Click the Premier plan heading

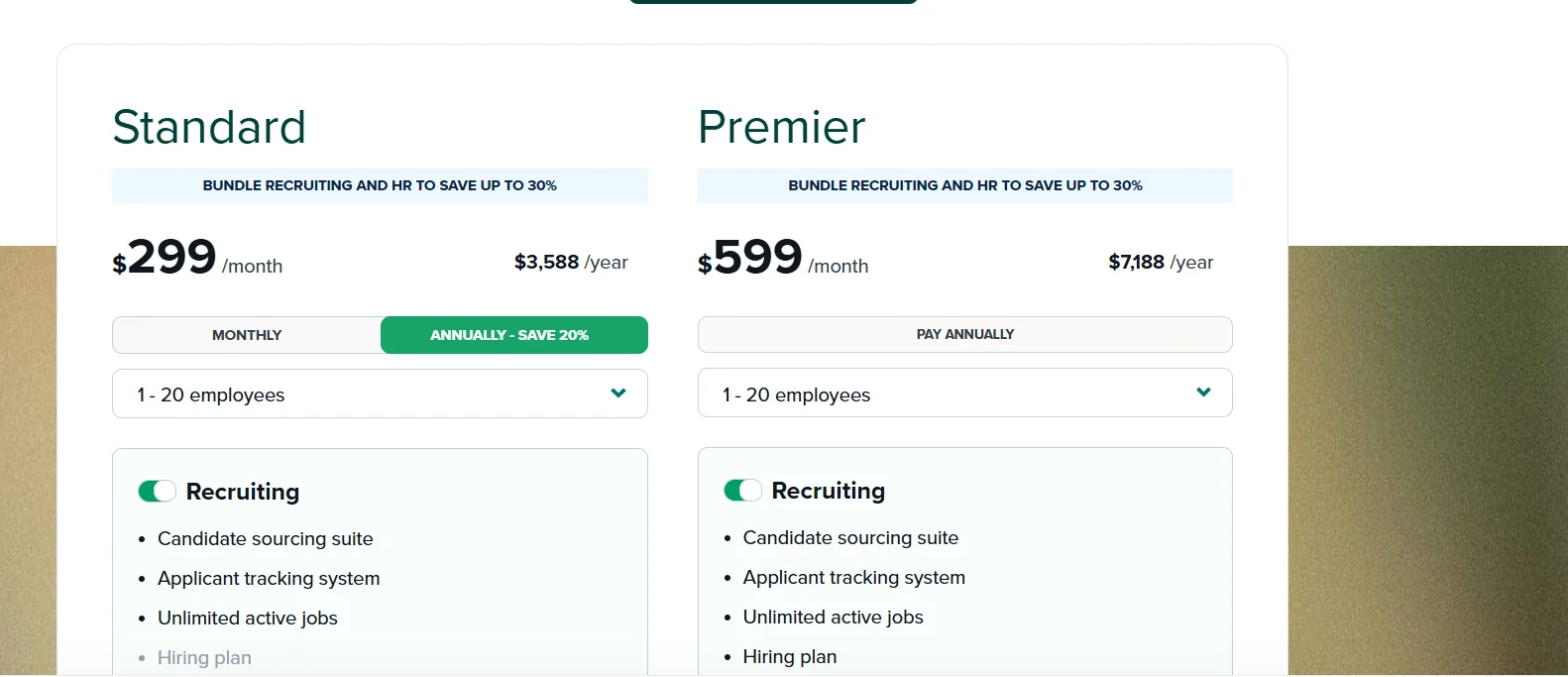pos(781,127)
